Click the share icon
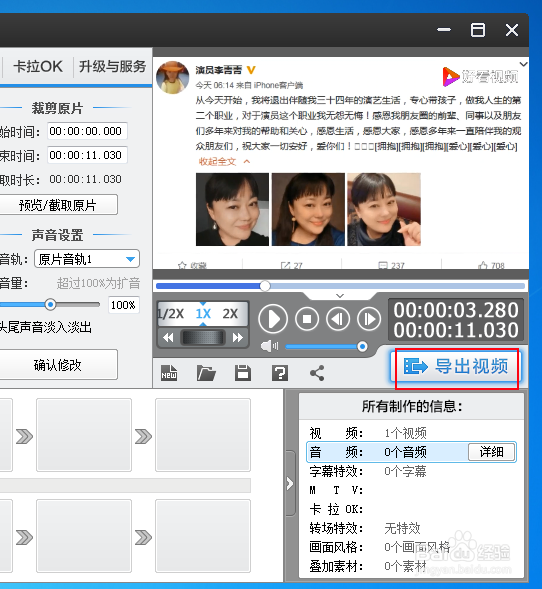The height and width of the screenshot is (589, 542). click(317, 373)
